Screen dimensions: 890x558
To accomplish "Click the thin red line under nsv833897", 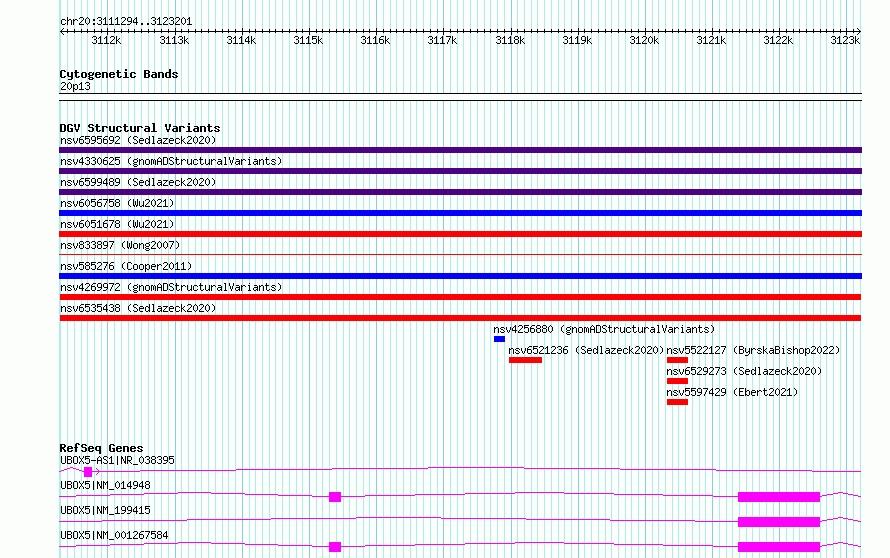I will (460, 255).
